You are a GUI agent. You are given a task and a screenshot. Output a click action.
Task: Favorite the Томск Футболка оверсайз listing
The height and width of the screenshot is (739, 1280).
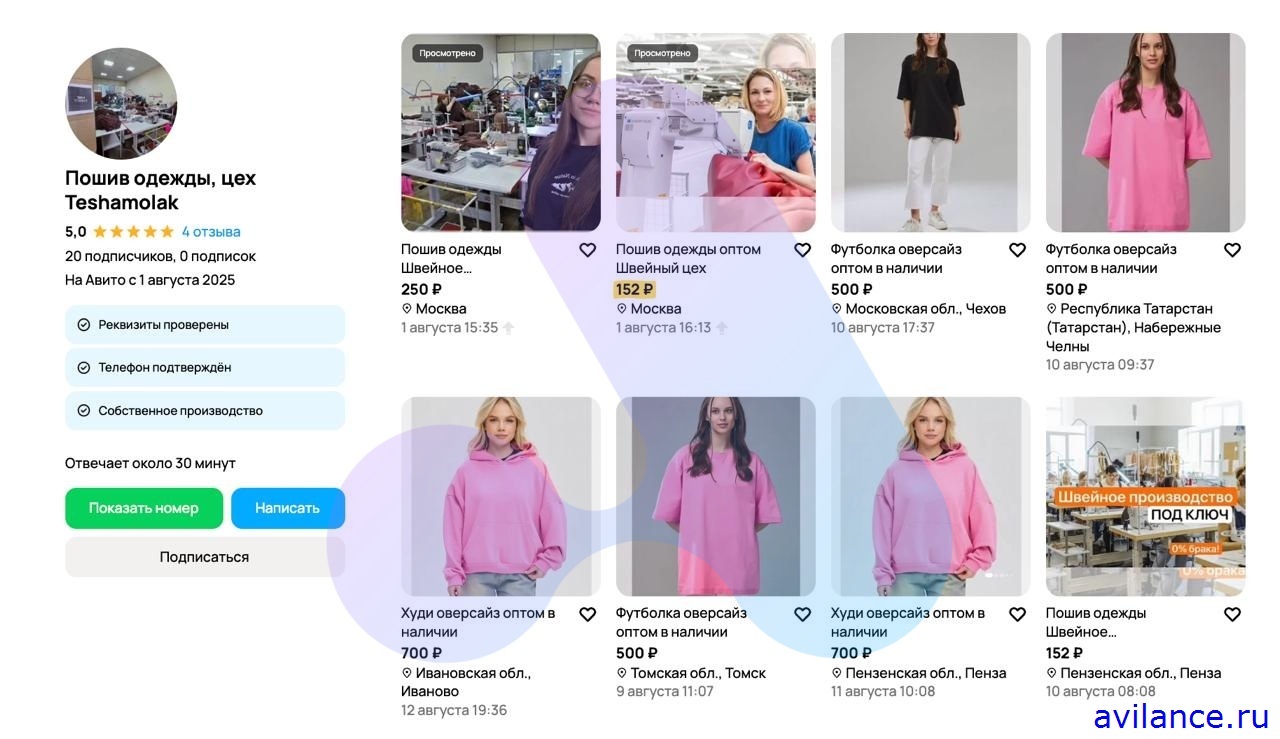tap(802, 614)
